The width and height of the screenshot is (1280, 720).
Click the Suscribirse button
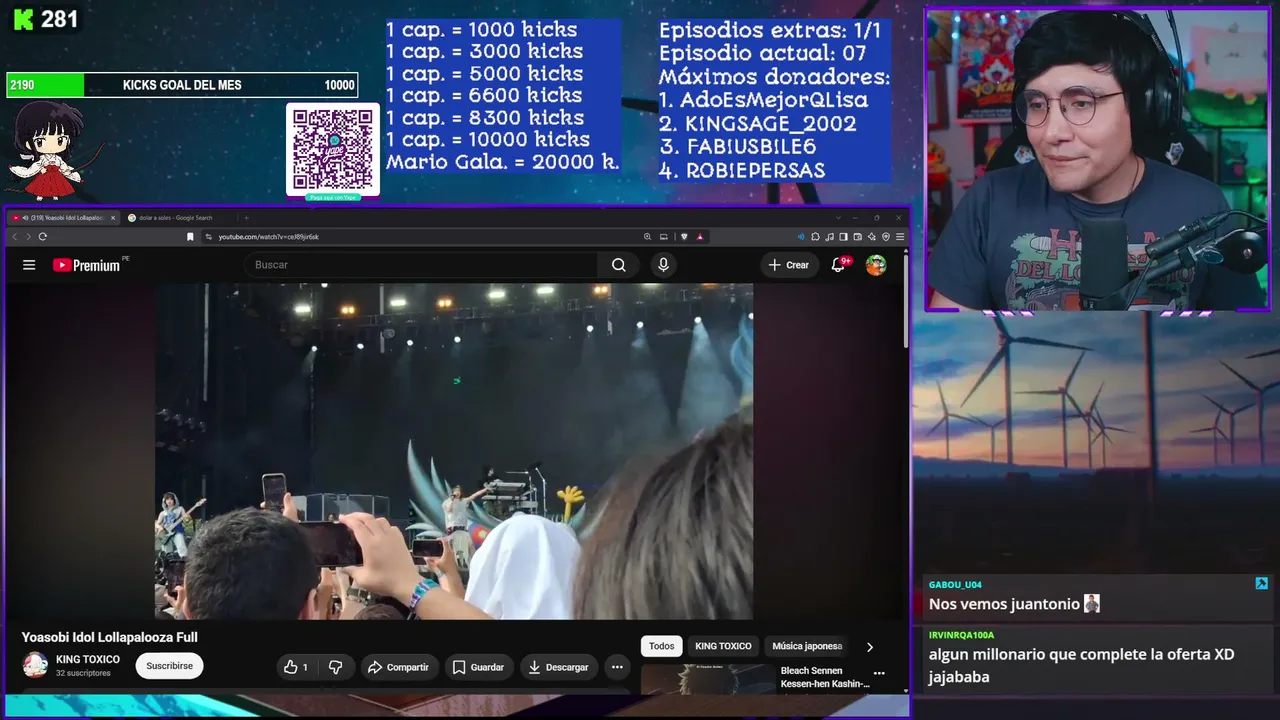(x=170, y=666)
